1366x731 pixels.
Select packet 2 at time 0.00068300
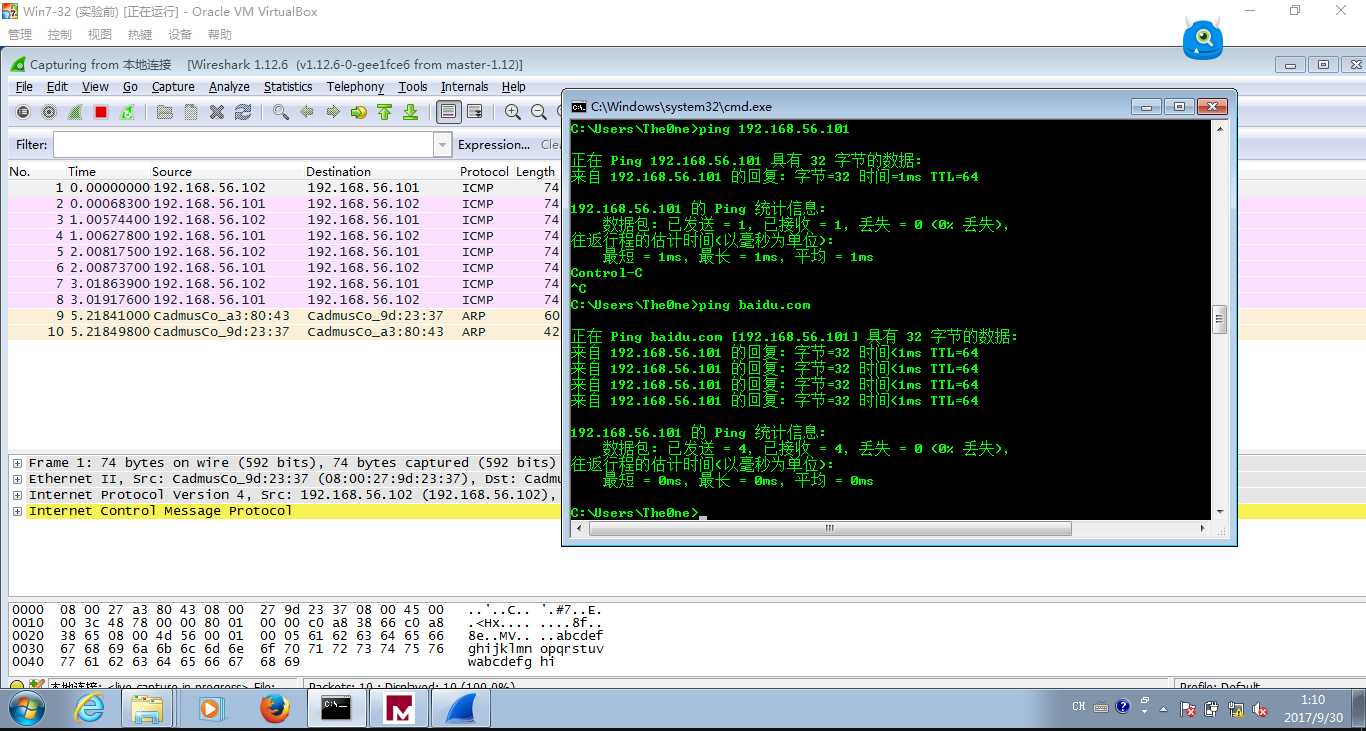coord(285,203)
